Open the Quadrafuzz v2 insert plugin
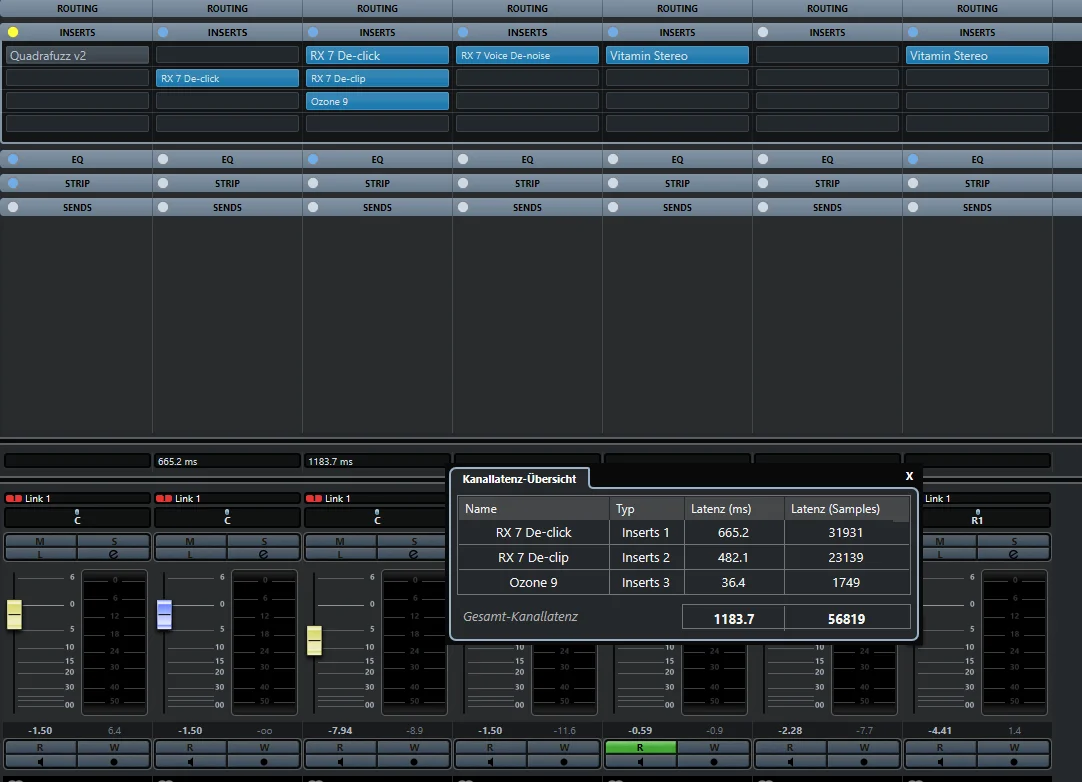Image resolution: width=1082 pixels, height=782 pixels. [x=77, y=55]
